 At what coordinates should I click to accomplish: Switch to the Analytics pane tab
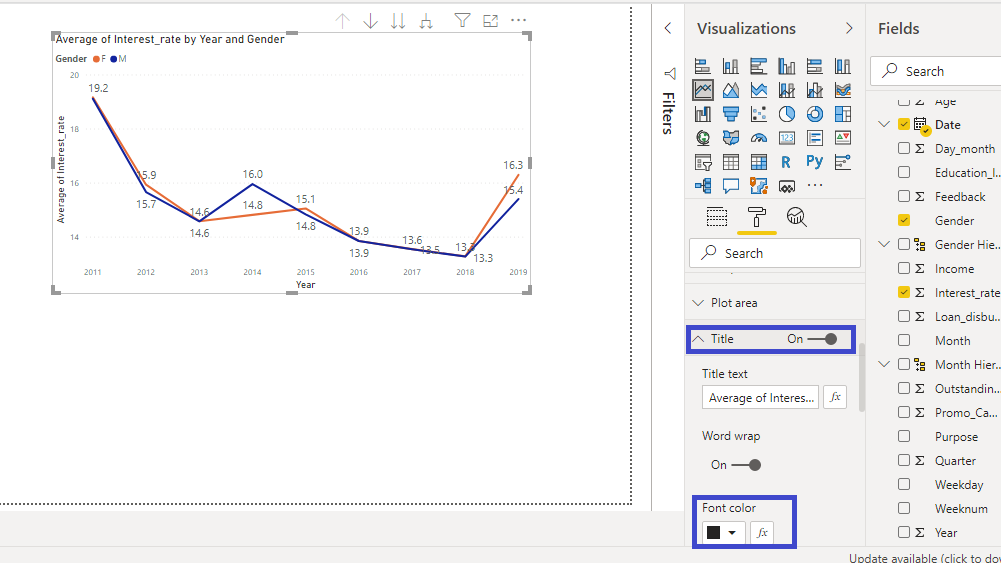coord(796,217)
